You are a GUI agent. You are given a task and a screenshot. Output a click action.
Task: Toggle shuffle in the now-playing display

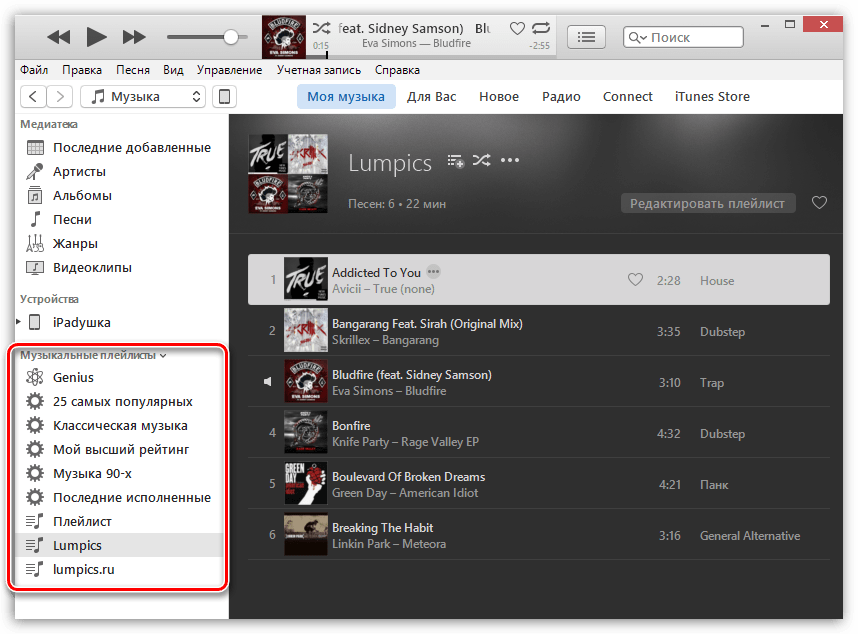pyautogui.click(x=321, y=28)
